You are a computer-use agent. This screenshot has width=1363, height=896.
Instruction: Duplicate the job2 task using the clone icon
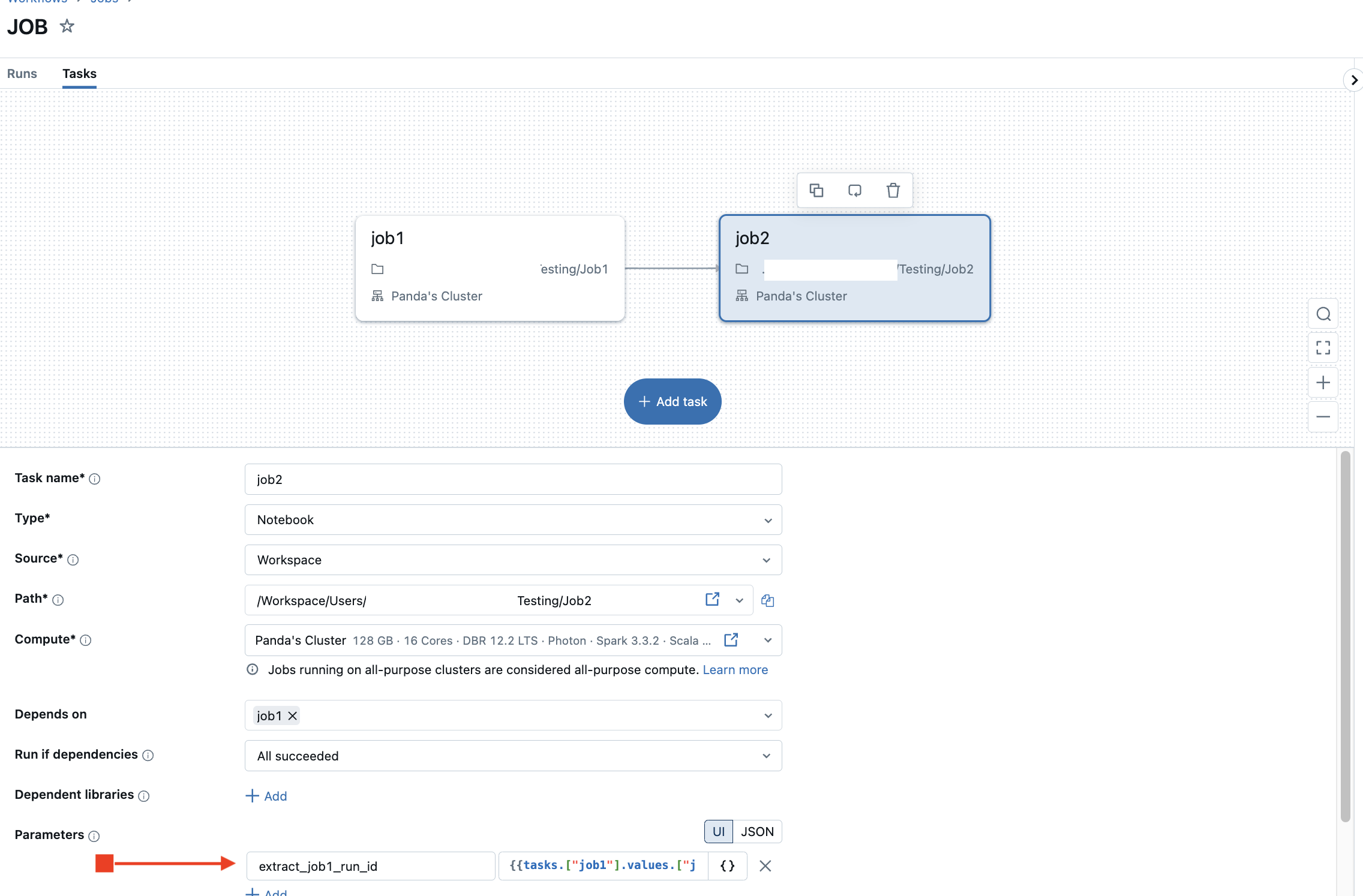pyautogui.click(x=816, y=190)
